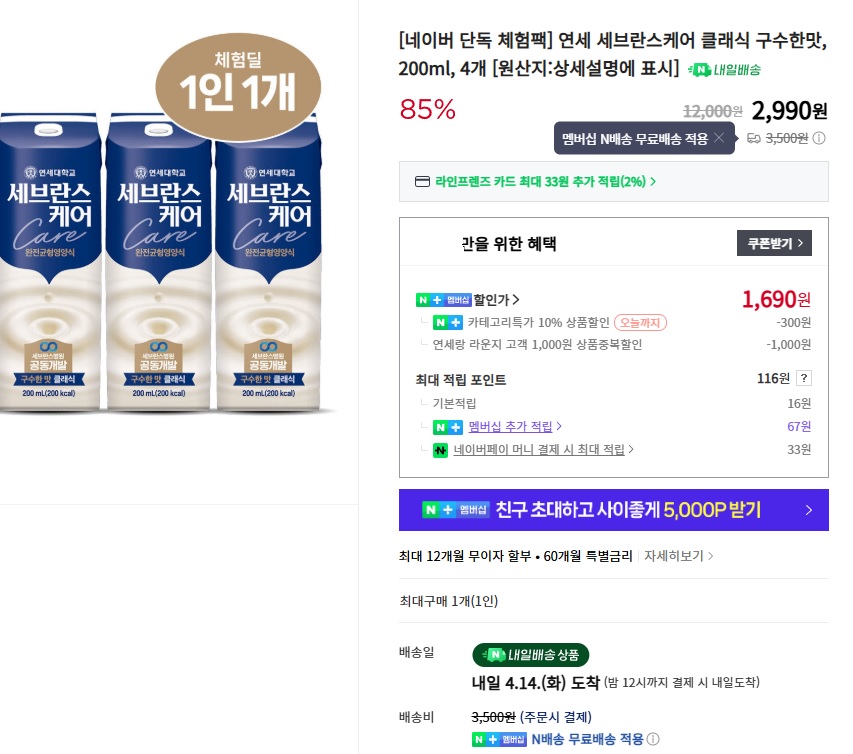Click the 내일배송 badge beside the product title
This screenshot has width=853, height=754.
(x=725, y=70)
